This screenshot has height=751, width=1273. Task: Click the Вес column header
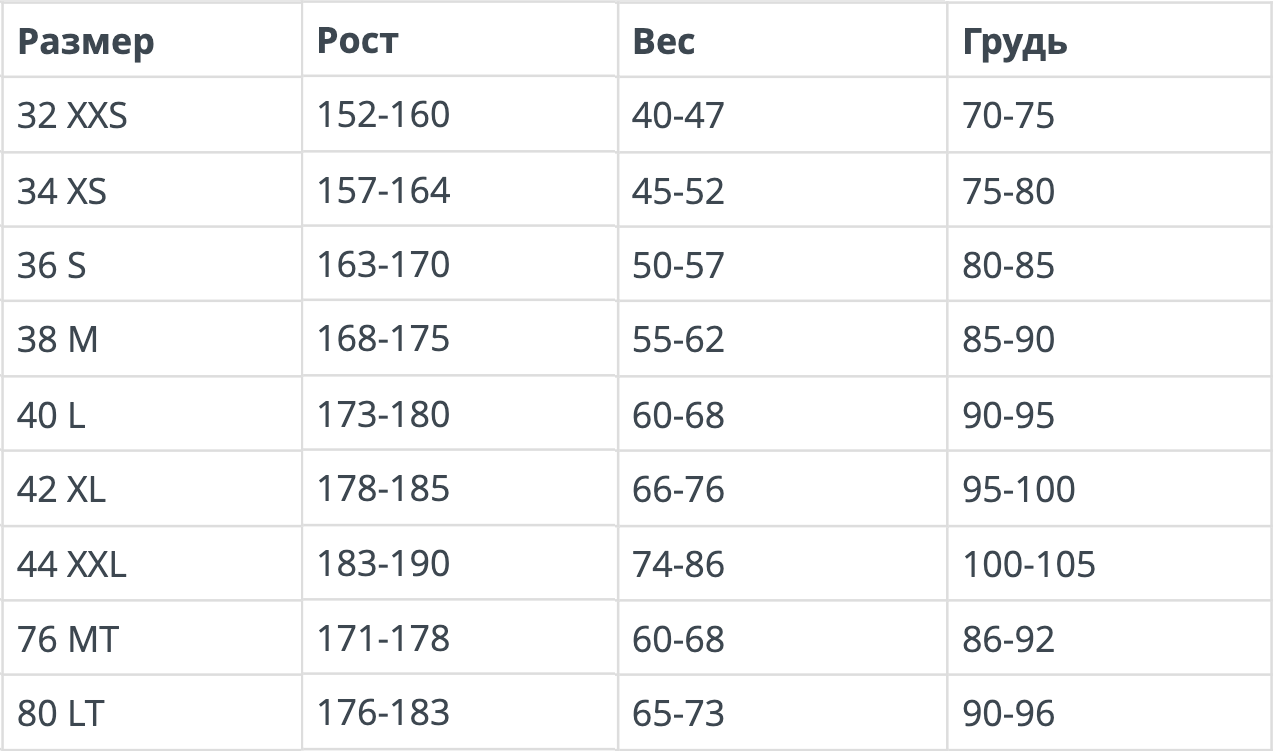(663, 41)
